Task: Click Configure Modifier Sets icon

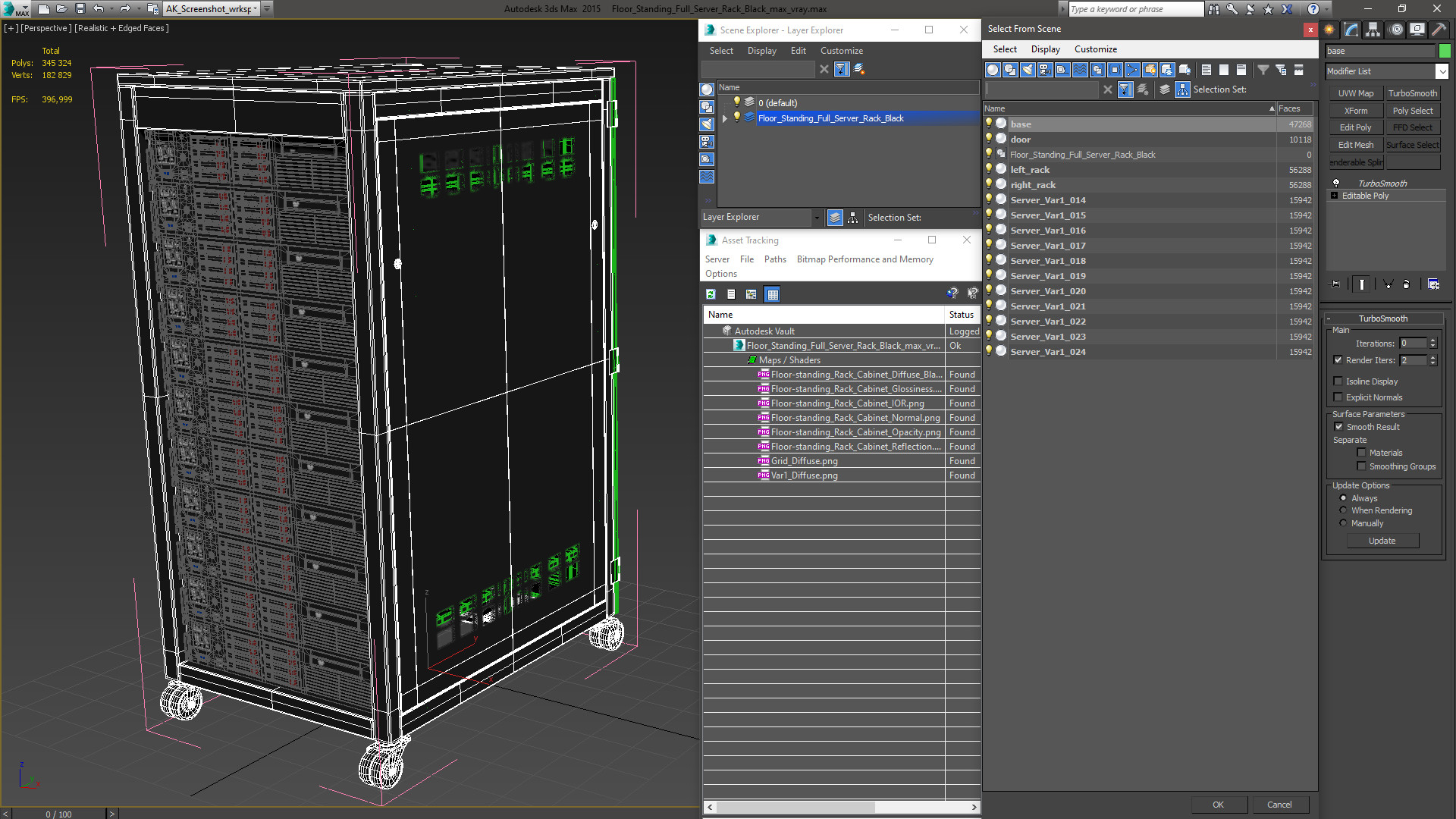Action: tap(1433, 284)
